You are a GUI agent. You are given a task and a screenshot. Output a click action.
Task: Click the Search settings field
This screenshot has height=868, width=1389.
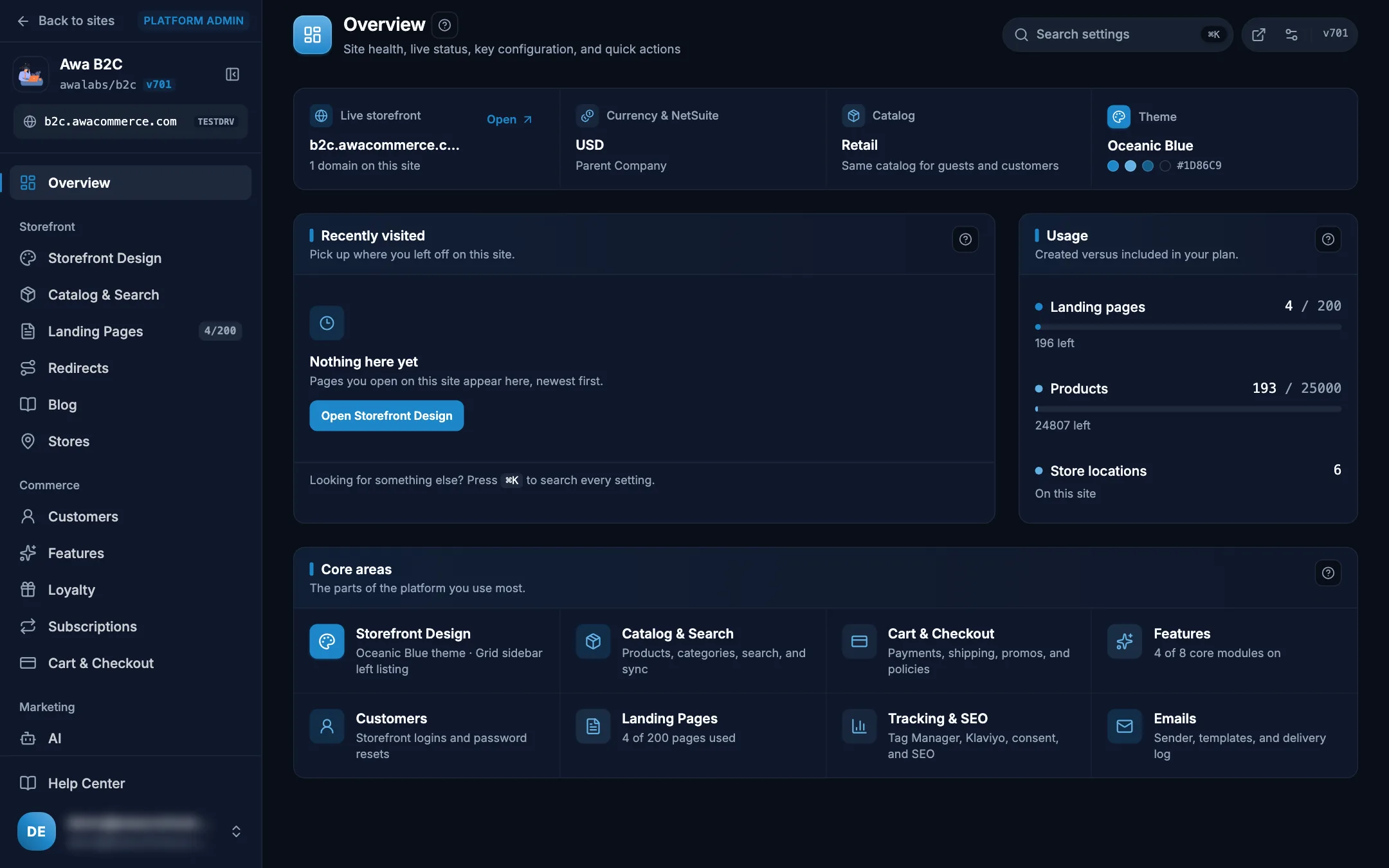click(x=1118, y=35)
